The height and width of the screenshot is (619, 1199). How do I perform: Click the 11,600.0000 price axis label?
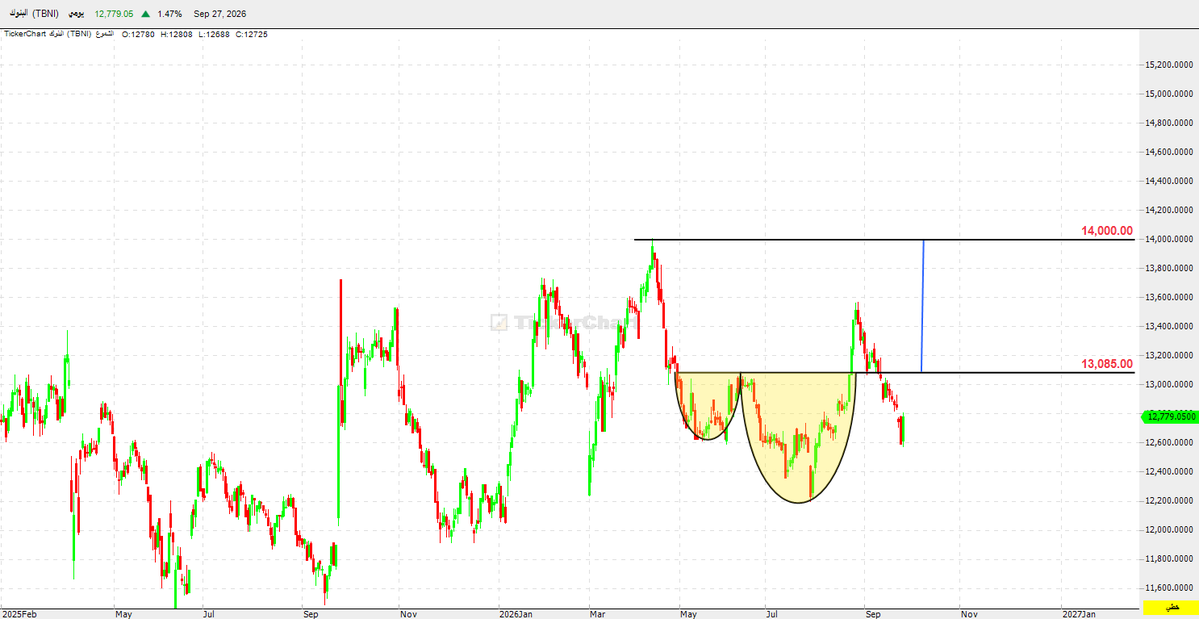[x=1168, y=588]
